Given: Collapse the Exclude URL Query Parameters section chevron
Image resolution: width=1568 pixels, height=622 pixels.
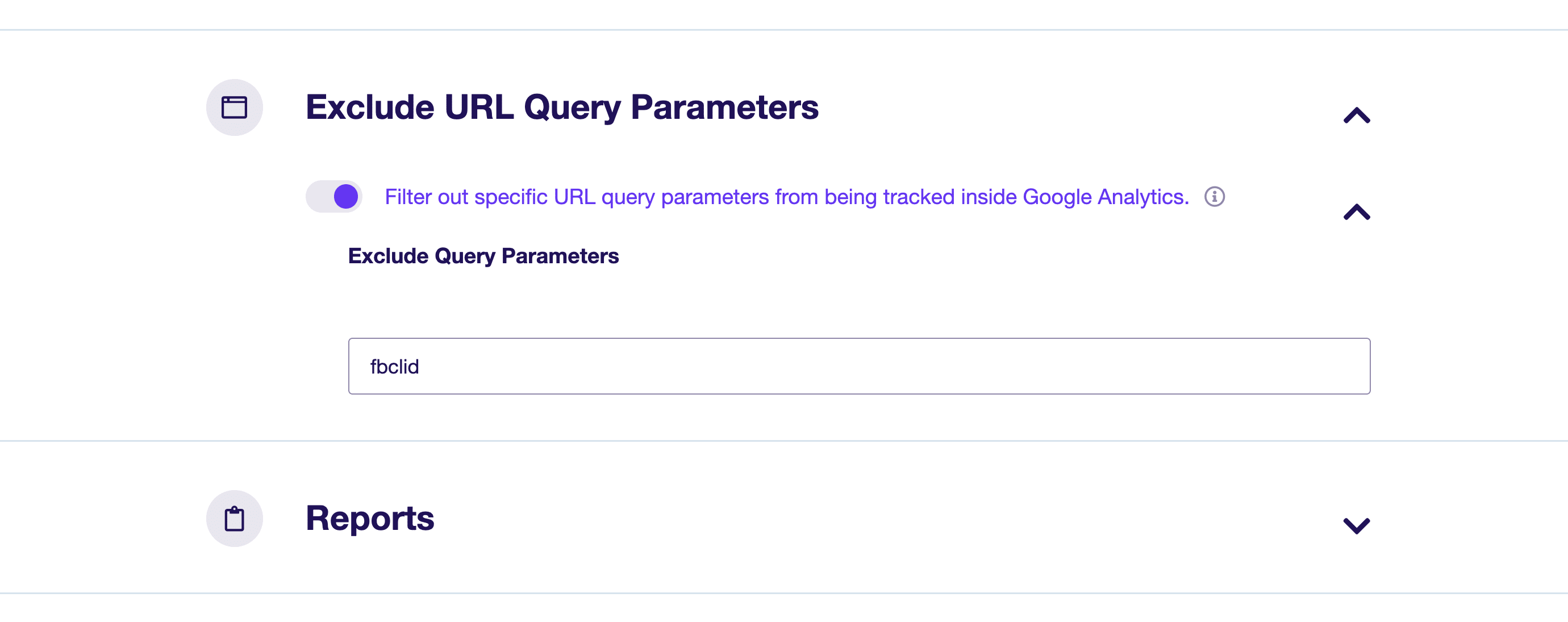Looking at the screenshot, I should [x=1357, y=115].
